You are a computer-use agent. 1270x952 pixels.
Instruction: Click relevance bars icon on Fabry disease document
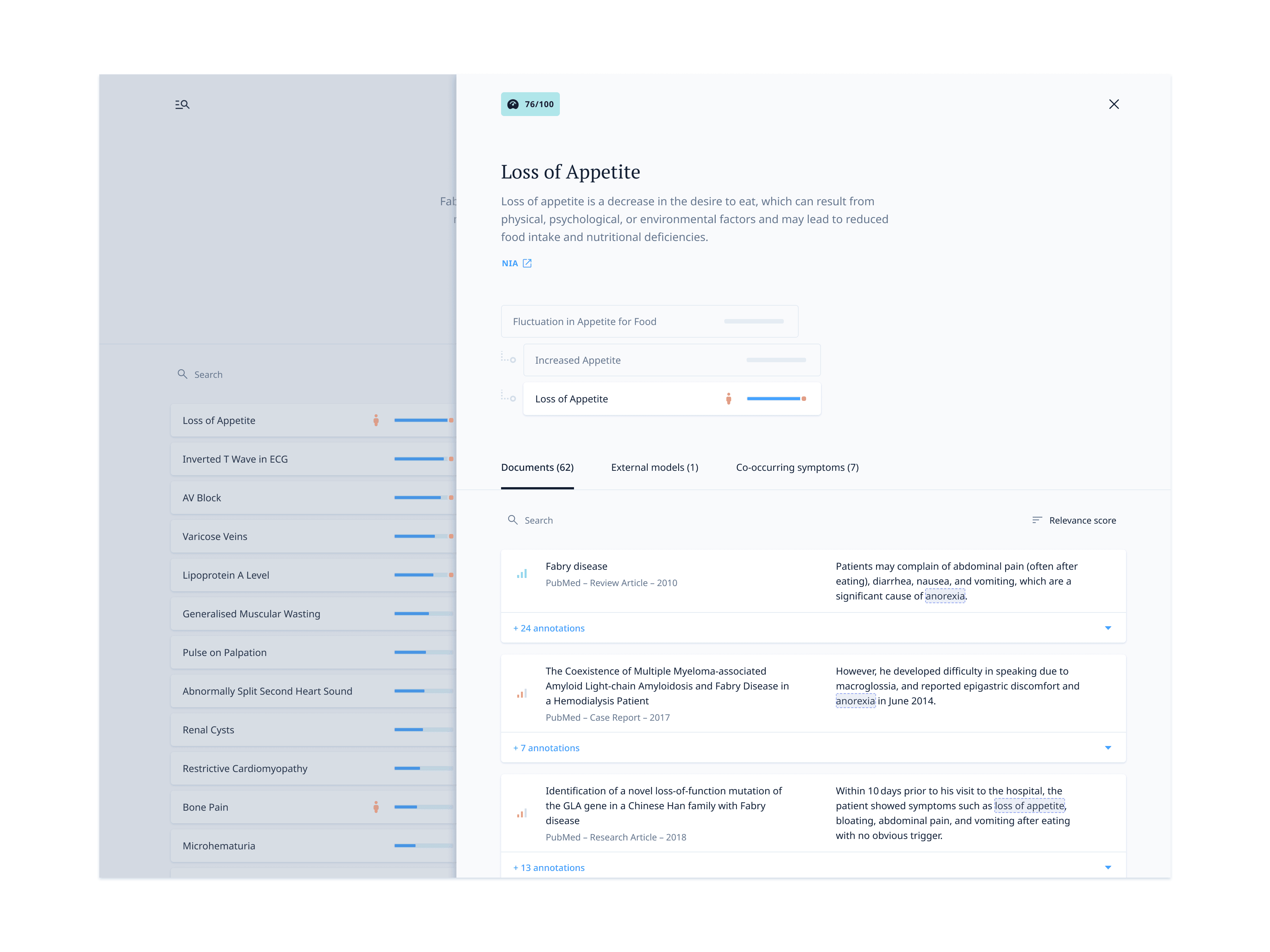522,574
